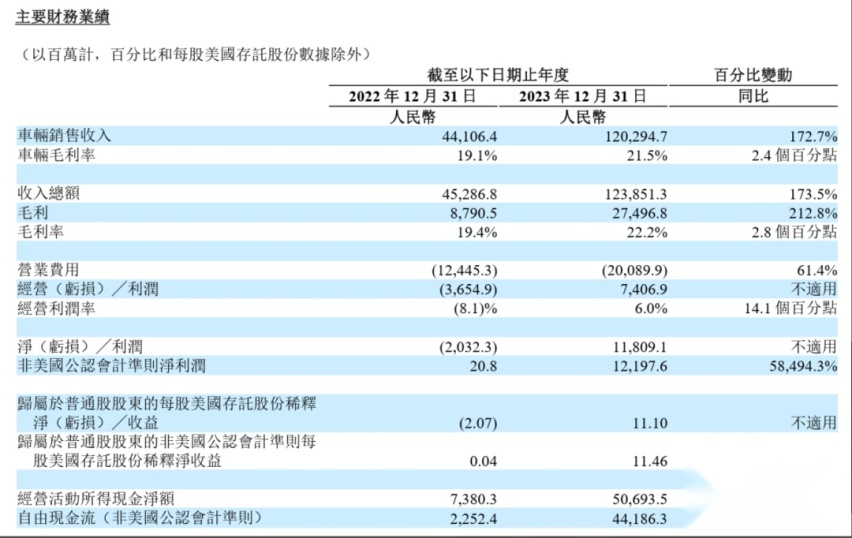Viewport: 852px width, 538px height.
Task: Click the value 21.5%
Action: [647, 156]
